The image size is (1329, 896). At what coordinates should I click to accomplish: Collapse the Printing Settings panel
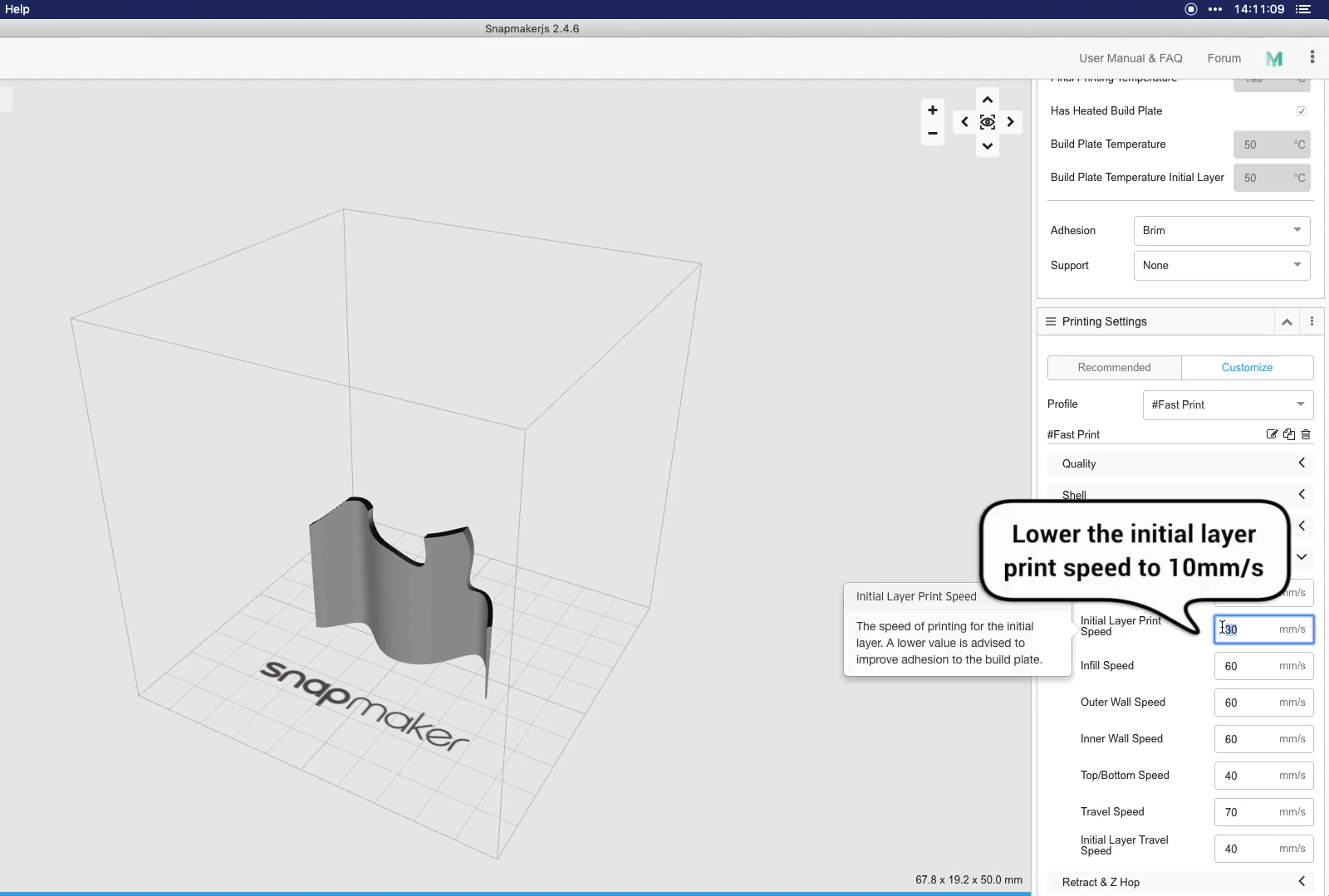click(x=1286, y=321)
